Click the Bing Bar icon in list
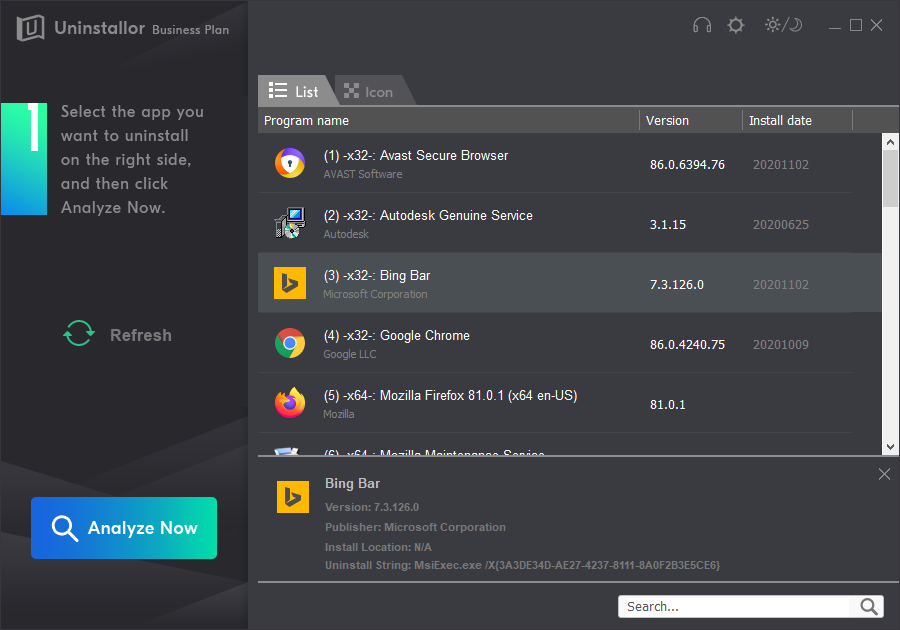This screenshot has width=900, height=630. tap(290, 283)
